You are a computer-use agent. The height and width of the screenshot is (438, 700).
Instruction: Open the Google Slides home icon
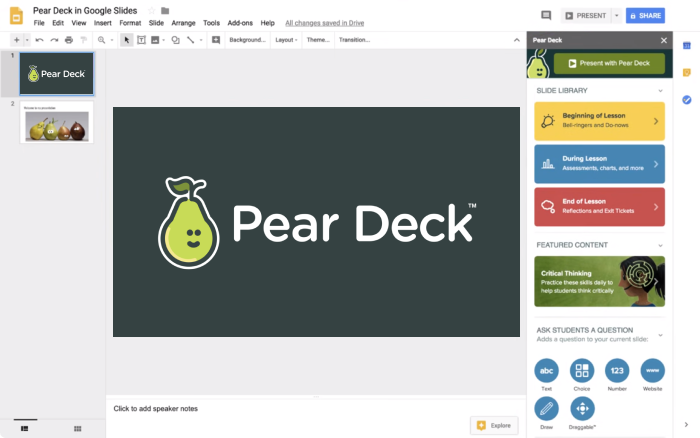[16, 16]
